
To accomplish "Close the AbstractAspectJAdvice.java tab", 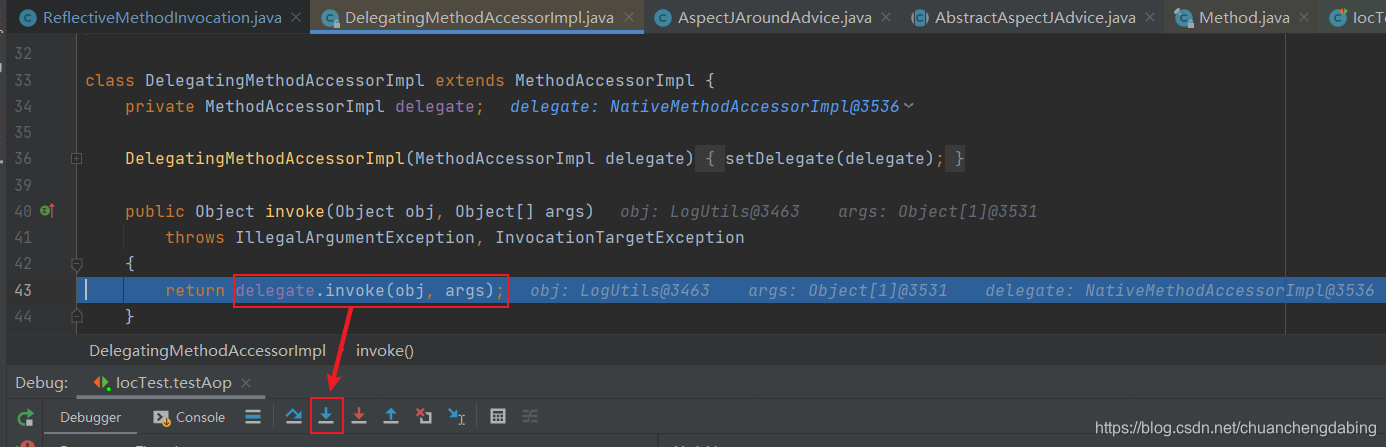I will click(x=1150, y=18).
